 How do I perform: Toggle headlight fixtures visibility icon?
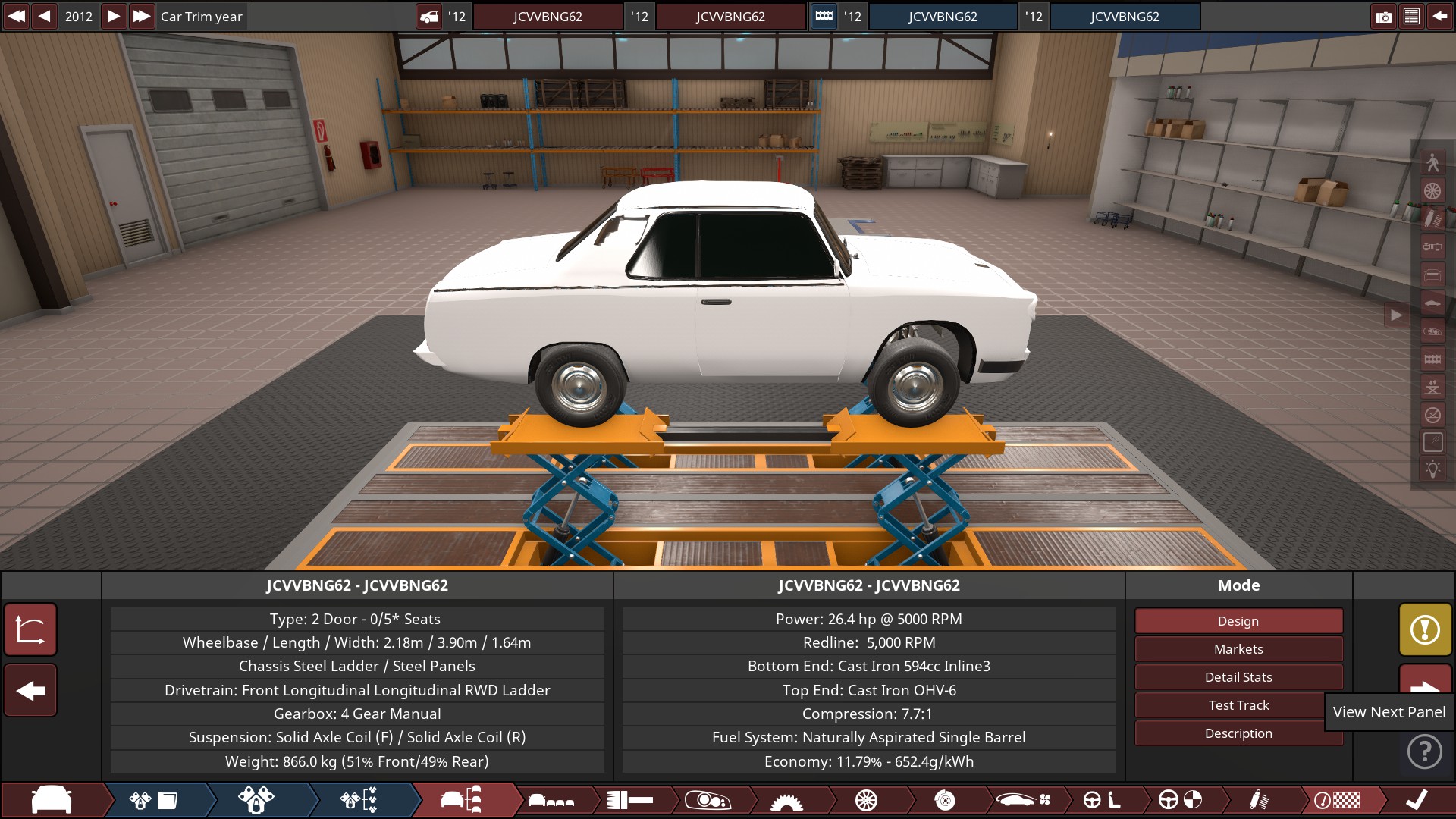coord(1432,331)
